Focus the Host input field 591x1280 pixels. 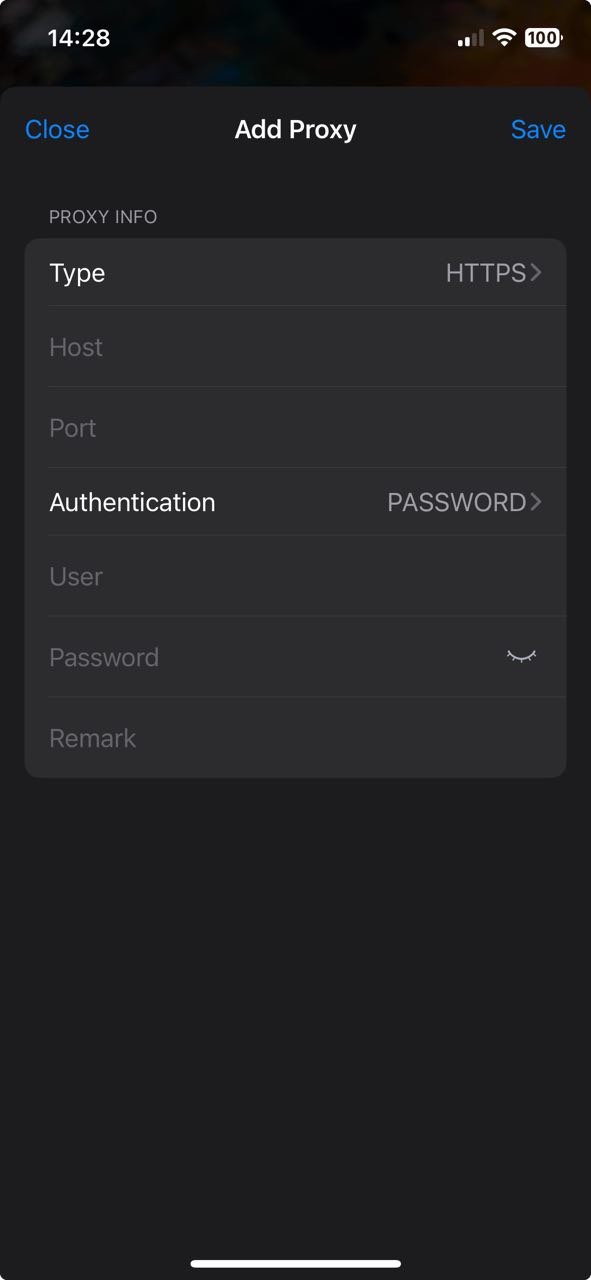pos(295,347)
